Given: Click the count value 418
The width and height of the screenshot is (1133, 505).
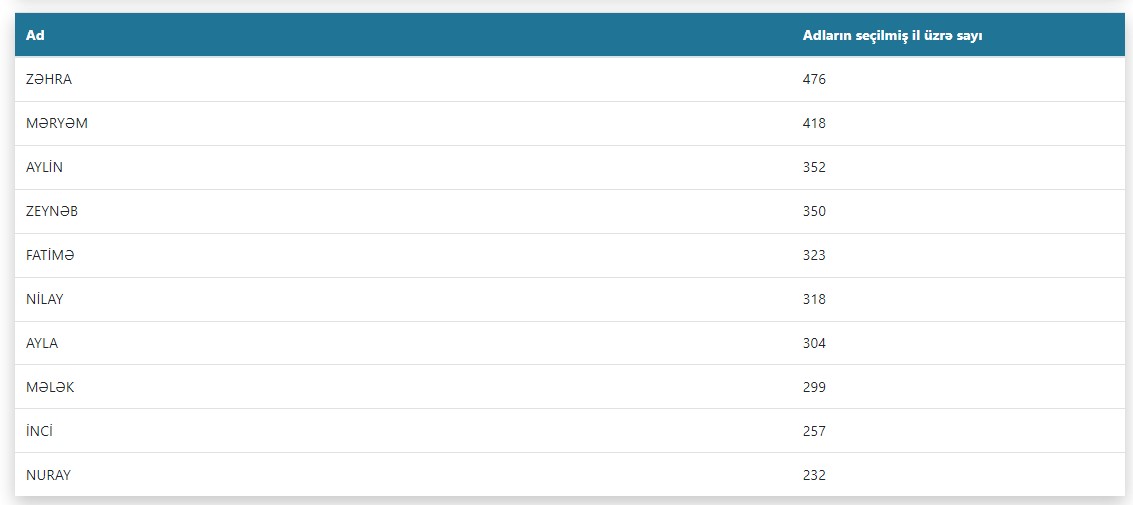Looking at the screenshot, I should (x=814, y=123).
